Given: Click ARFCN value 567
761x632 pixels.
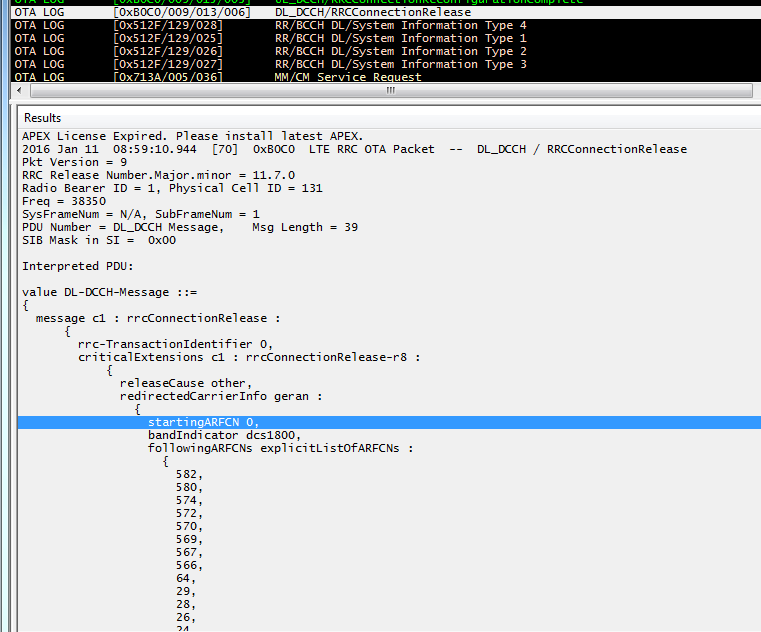Looking at the screenshot, I should (x=189, y=552).
